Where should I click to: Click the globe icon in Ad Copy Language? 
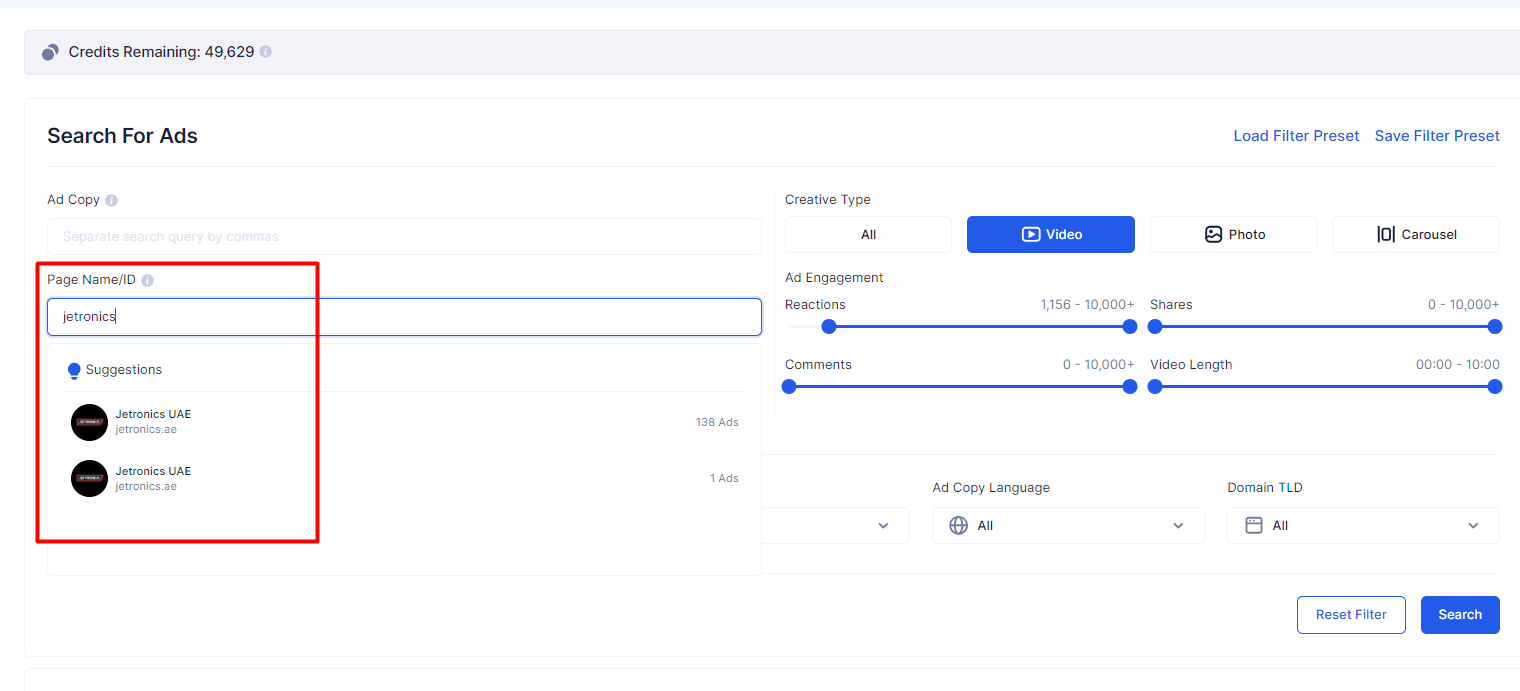958,526
